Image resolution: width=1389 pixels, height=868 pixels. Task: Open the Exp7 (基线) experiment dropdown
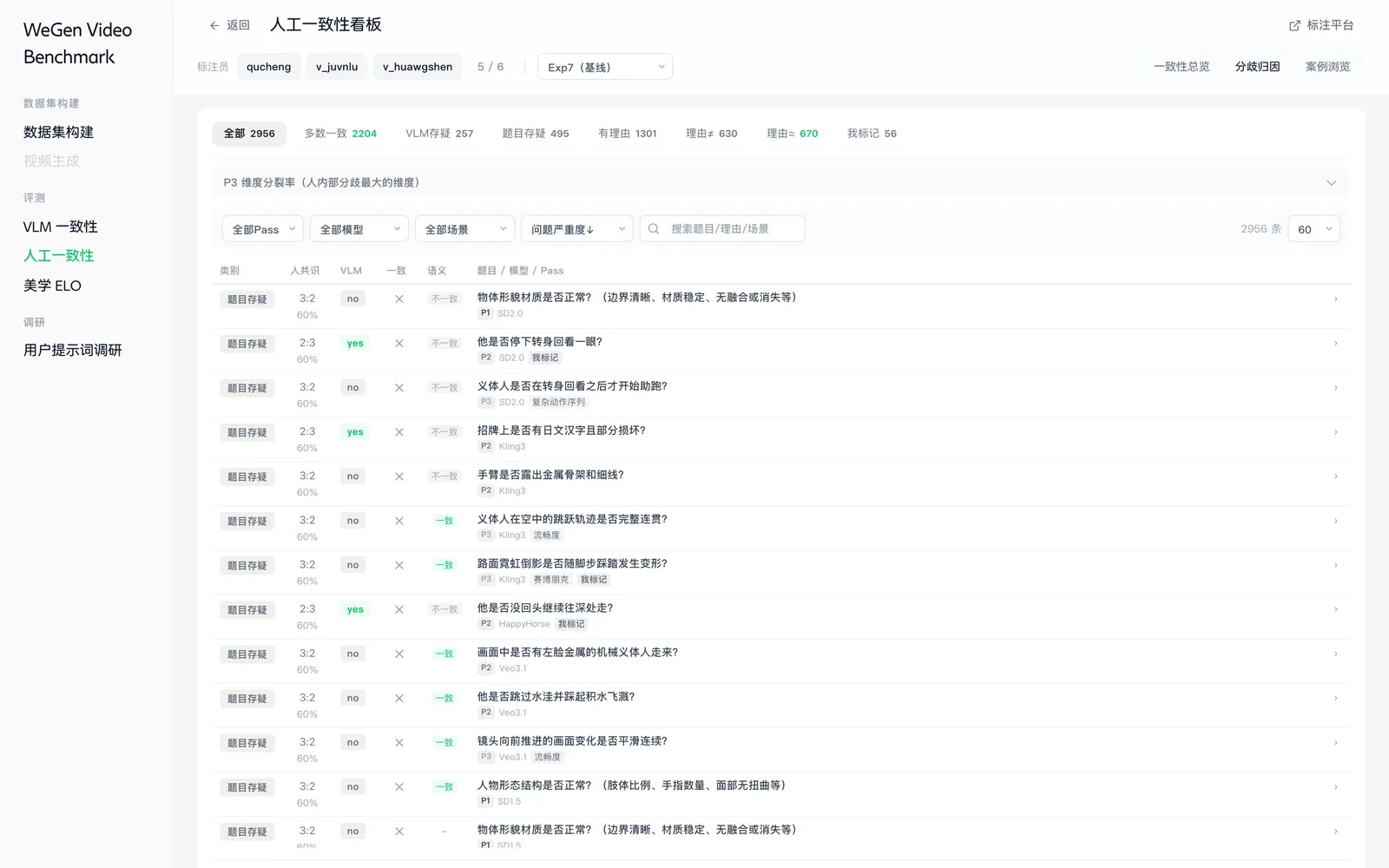pos(605,67)
